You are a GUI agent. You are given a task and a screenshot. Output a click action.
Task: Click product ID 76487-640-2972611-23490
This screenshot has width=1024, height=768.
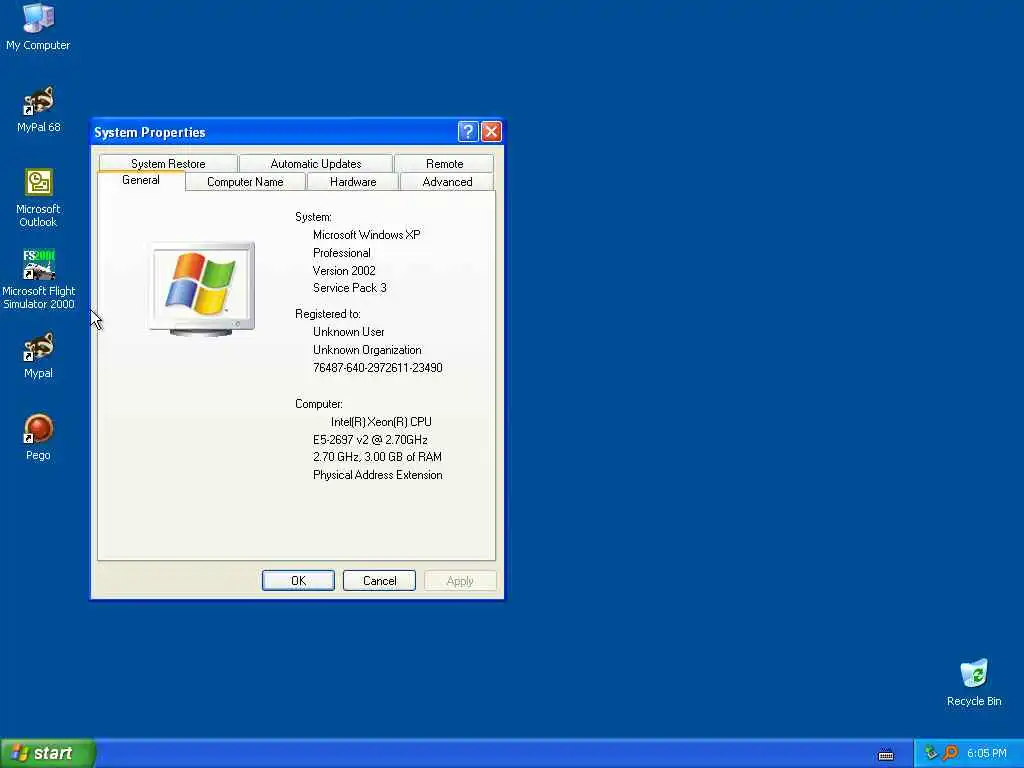pyautogui.click(x=377, y=368)
